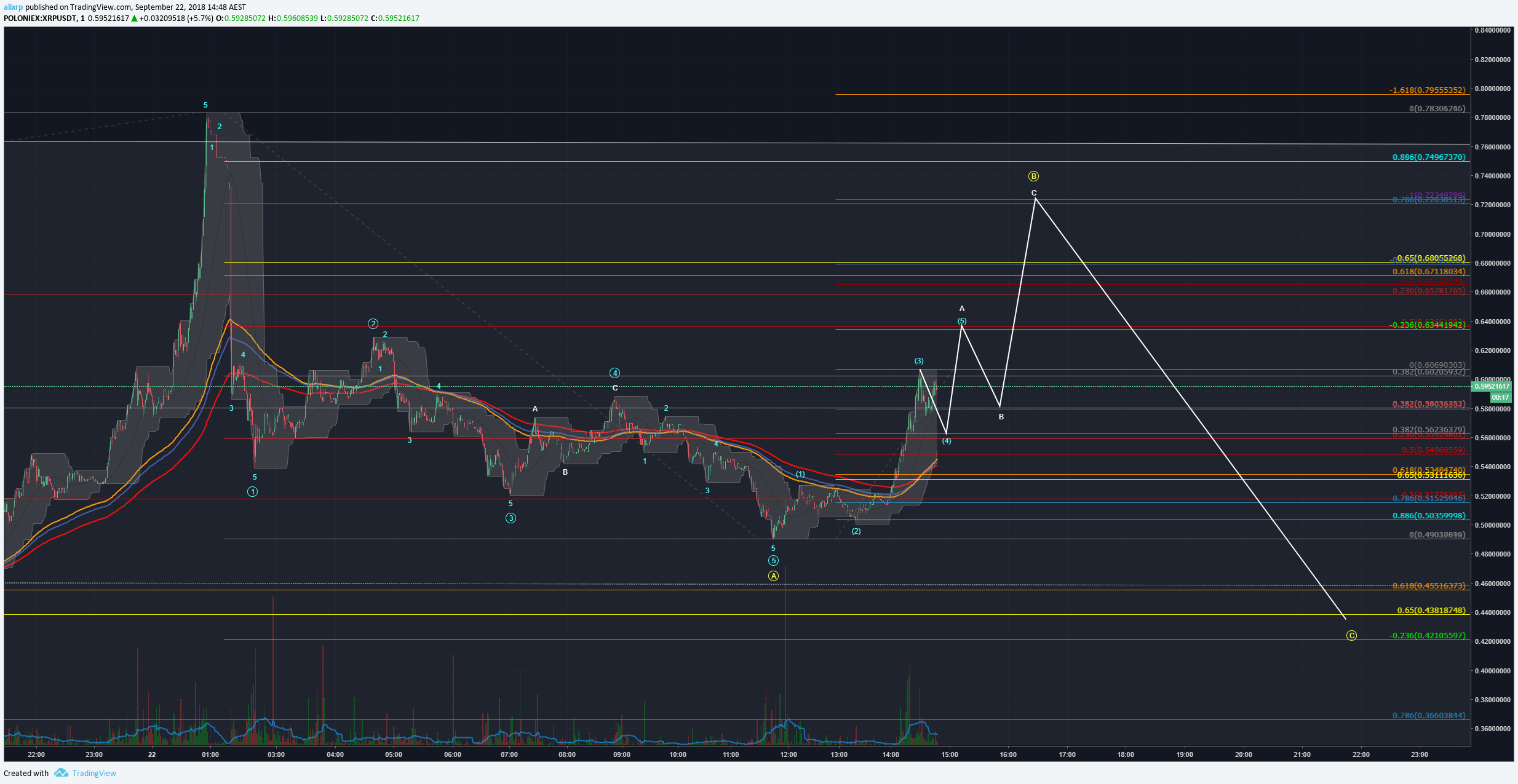Click the cyan (4) subwave label

(947, 441)
